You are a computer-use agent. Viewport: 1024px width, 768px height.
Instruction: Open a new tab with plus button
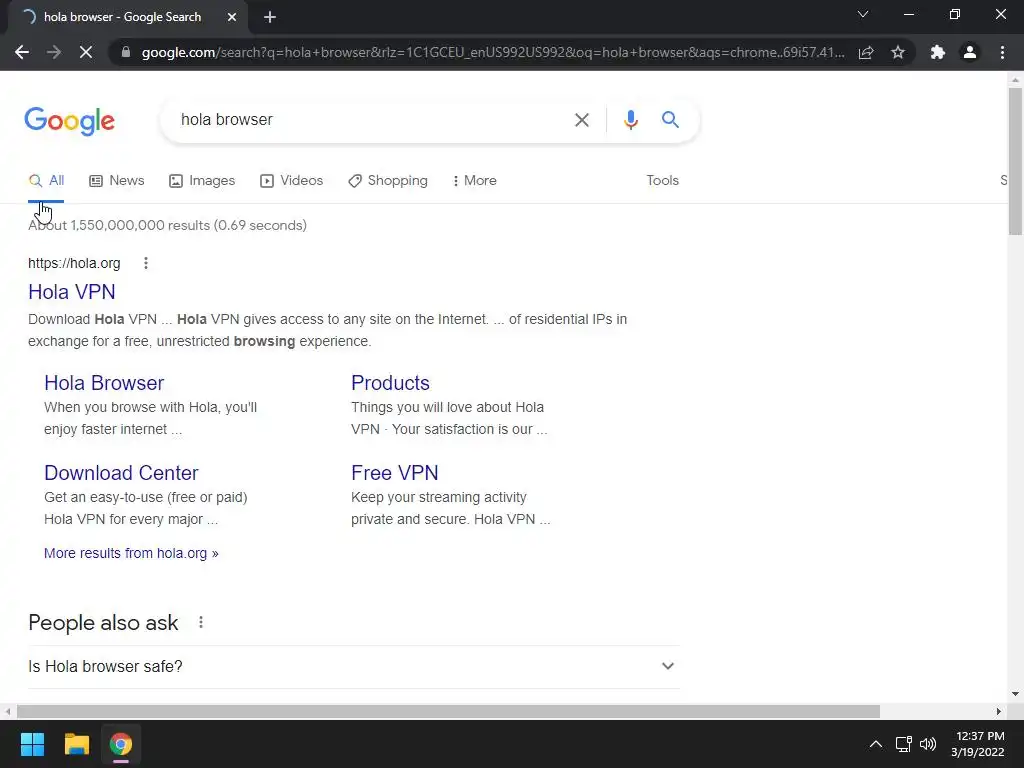[270, 17]
